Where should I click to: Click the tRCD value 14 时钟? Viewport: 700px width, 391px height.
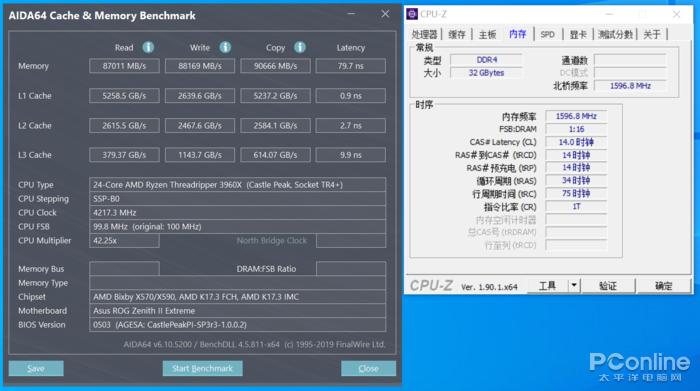click(x=576, y=155)
